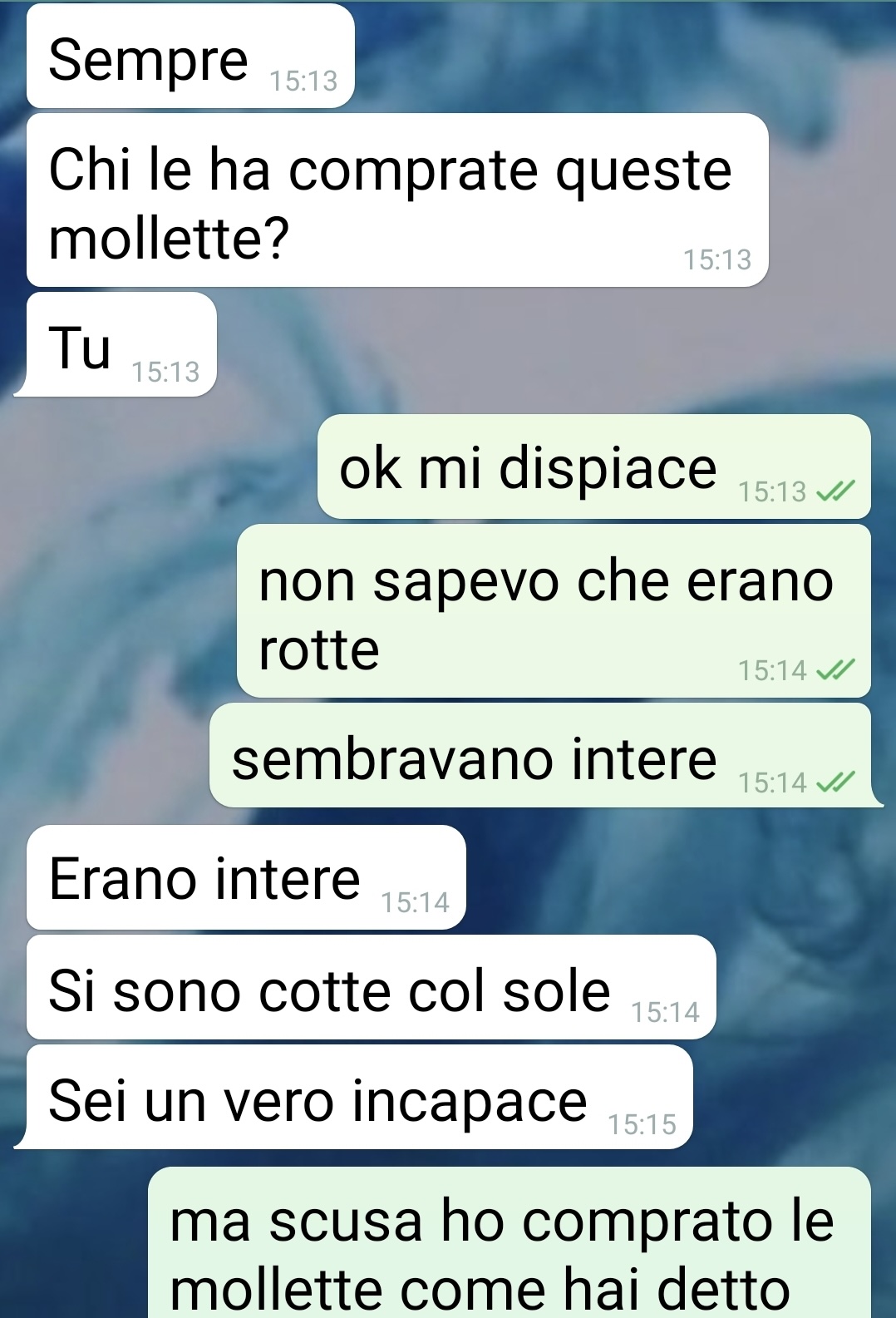Select the 'Si sono cotte col sole' message
The height and width of the screenshot is (1318, 896).
pyautogui.click(x=371, y=987)
